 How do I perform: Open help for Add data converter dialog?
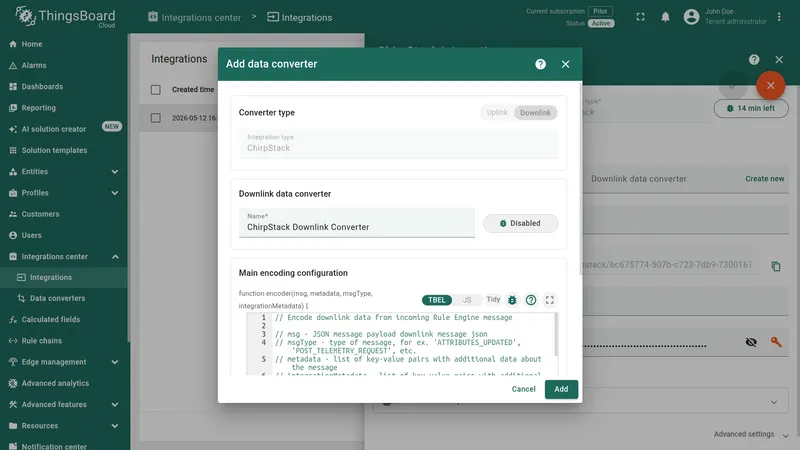coord(540,64)
